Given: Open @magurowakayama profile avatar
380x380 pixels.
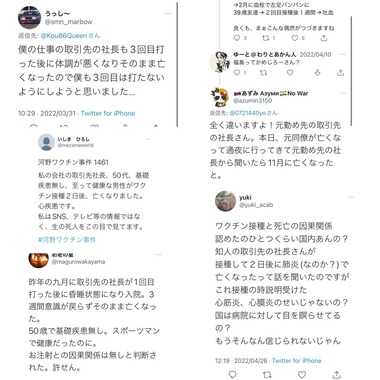Looking at the screenshot, I should click(x=39, y=260).
